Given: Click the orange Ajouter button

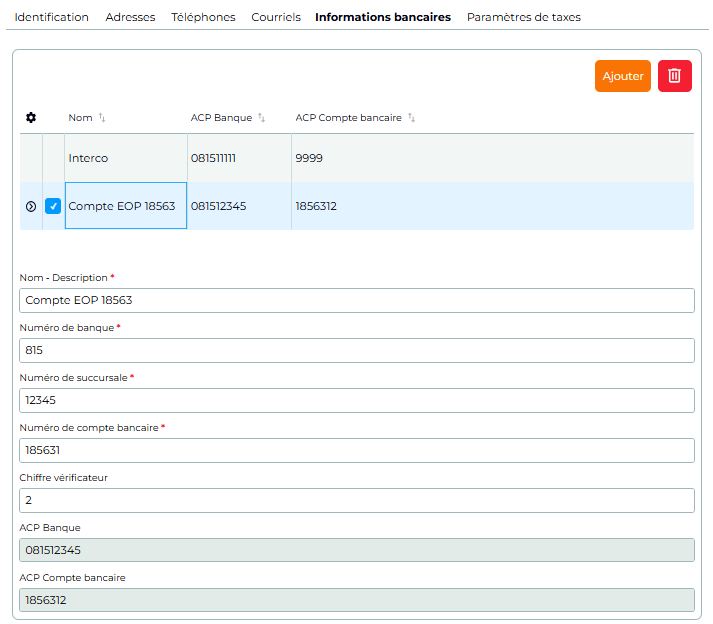Looking at the screenshot, I should pyautogui.click(x=623, y=76).
